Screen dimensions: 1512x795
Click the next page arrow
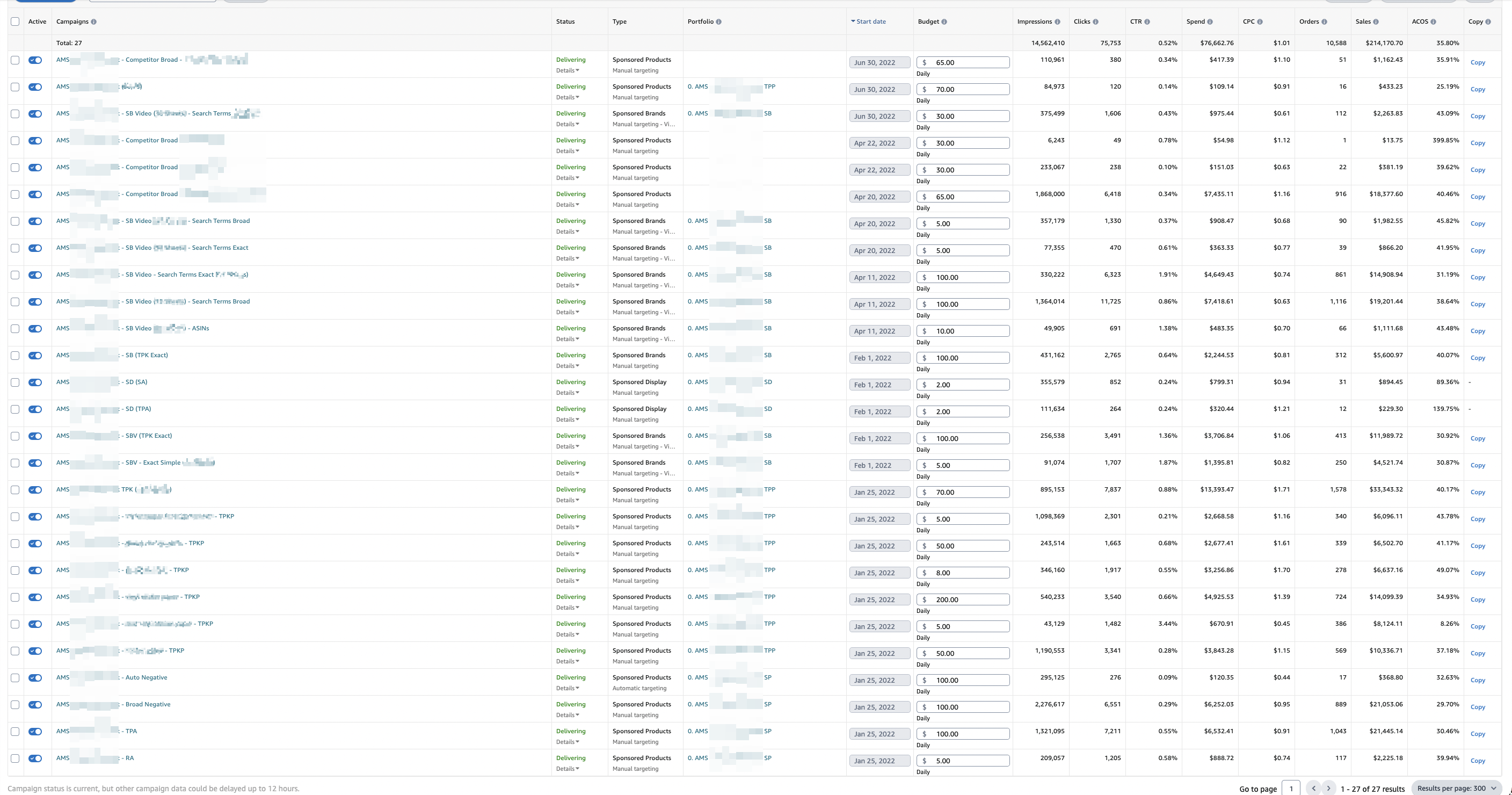point(1329,788)
